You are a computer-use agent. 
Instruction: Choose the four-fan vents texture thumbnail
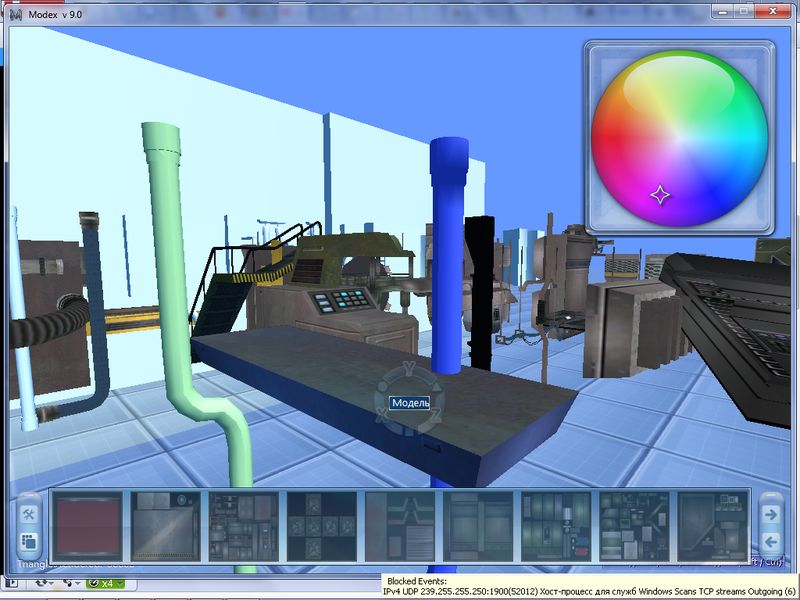click(320, 525)
